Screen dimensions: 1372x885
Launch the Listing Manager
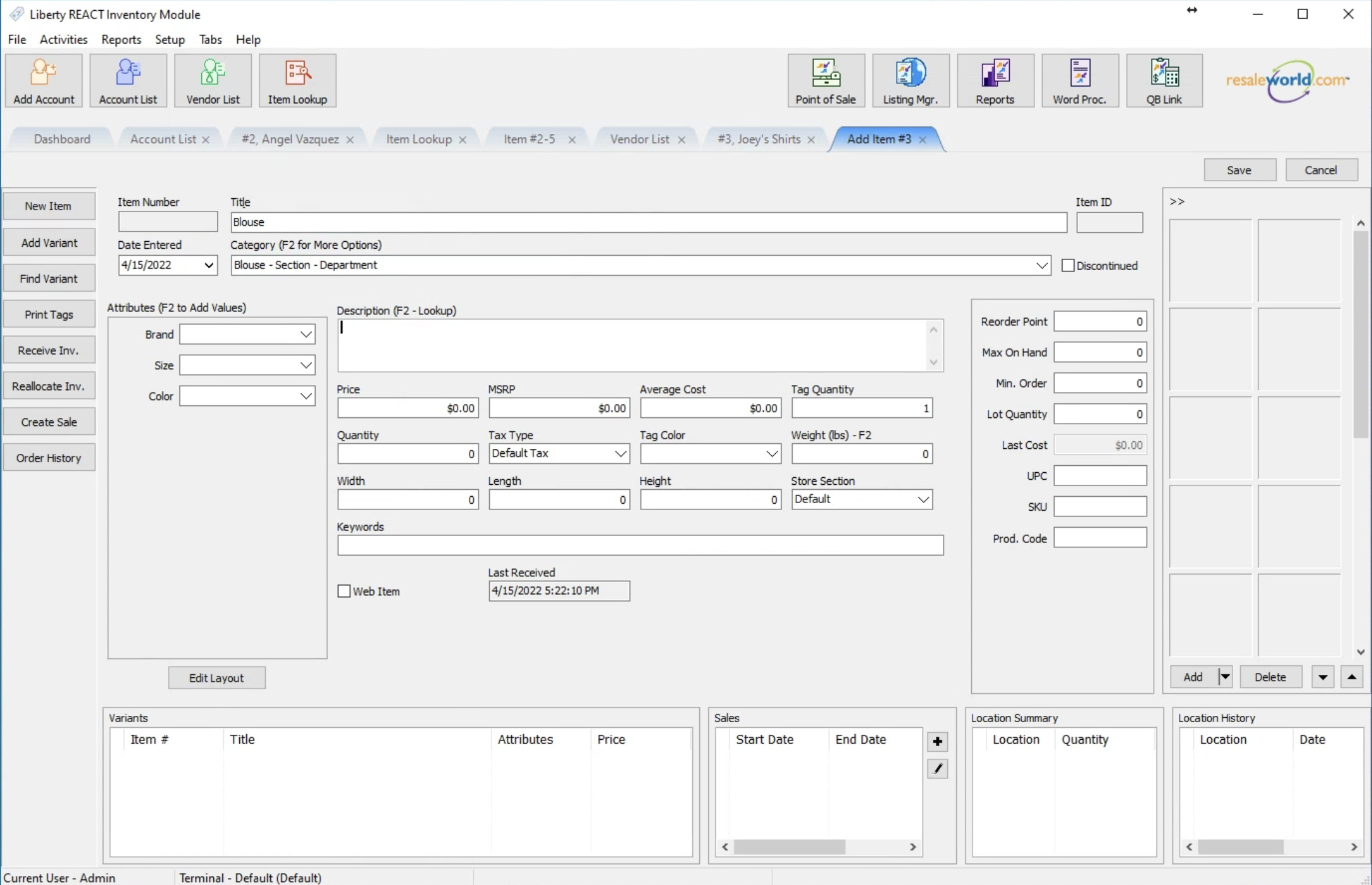[910, 81]
